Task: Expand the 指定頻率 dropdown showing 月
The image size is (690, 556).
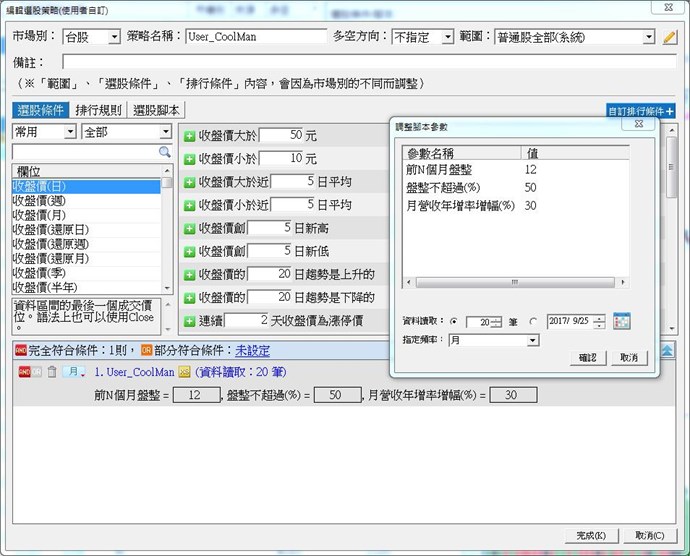Action: (532, 340)
